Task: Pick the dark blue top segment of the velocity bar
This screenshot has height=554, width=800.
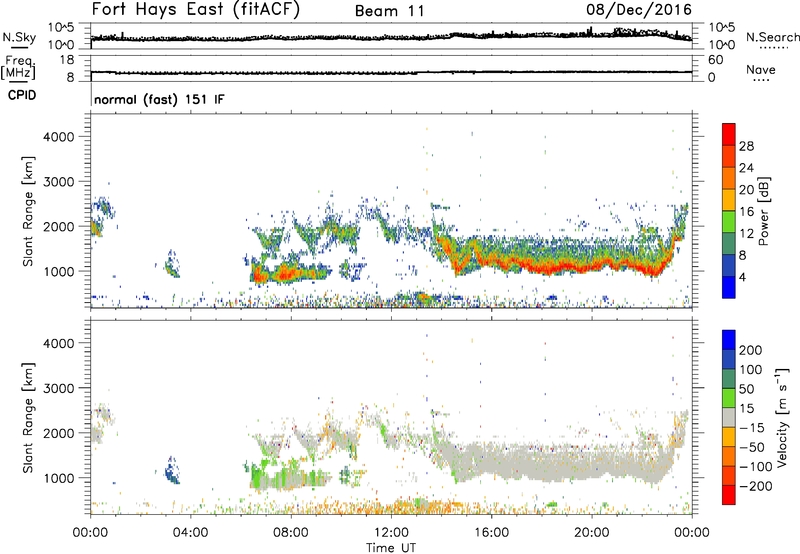Action: (729, 340)
